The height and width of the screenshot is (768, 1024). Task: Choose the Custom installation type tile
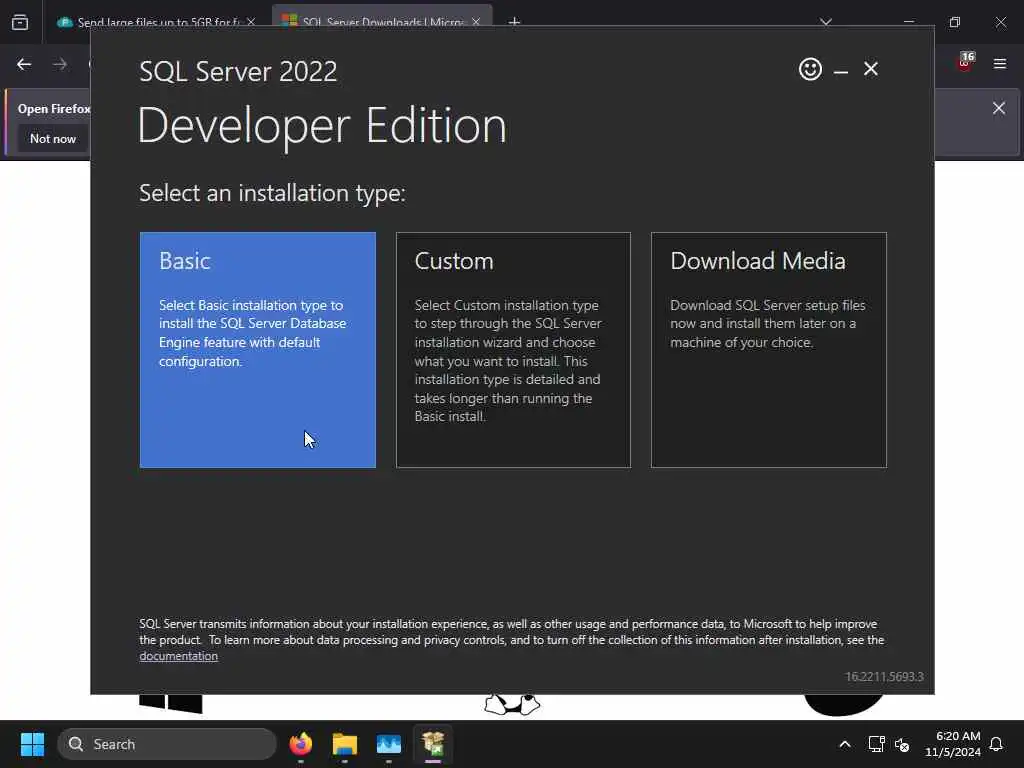click(513, 349)
